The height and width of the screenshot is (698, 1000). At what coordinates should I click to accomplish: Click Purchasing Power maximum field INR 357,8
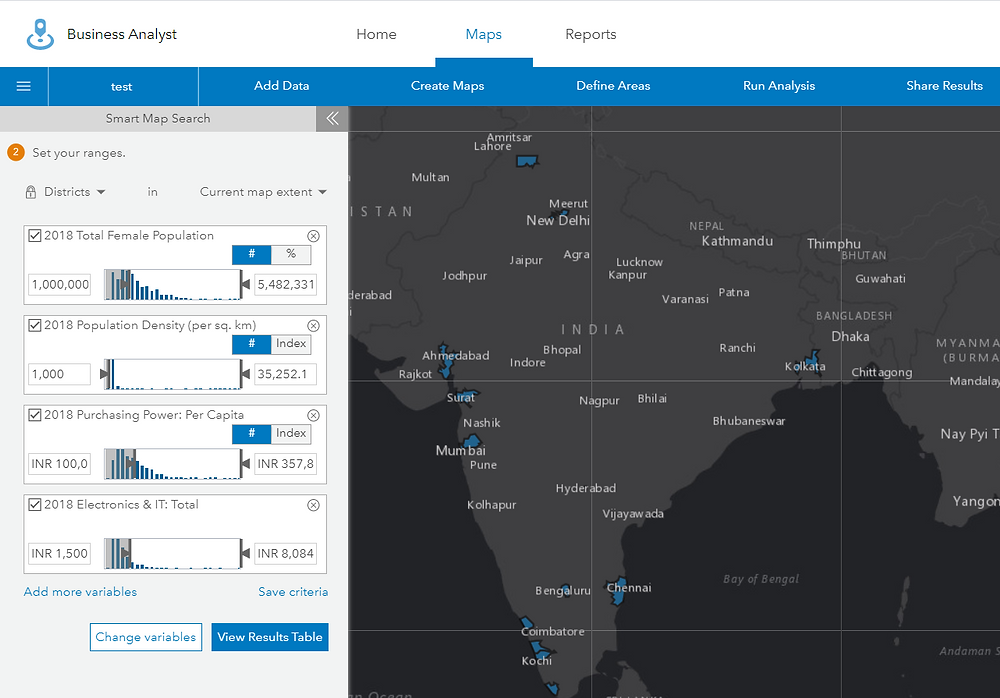286,464
